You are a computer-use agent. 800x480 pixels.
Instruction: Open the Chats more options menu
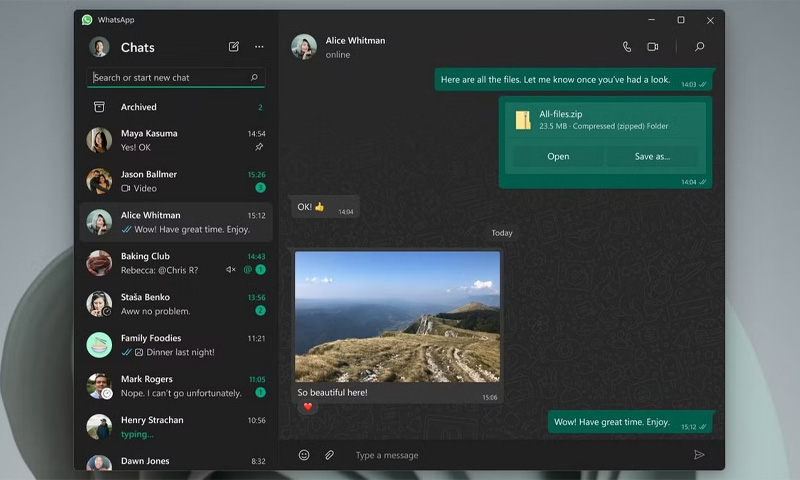coord(259,47)
